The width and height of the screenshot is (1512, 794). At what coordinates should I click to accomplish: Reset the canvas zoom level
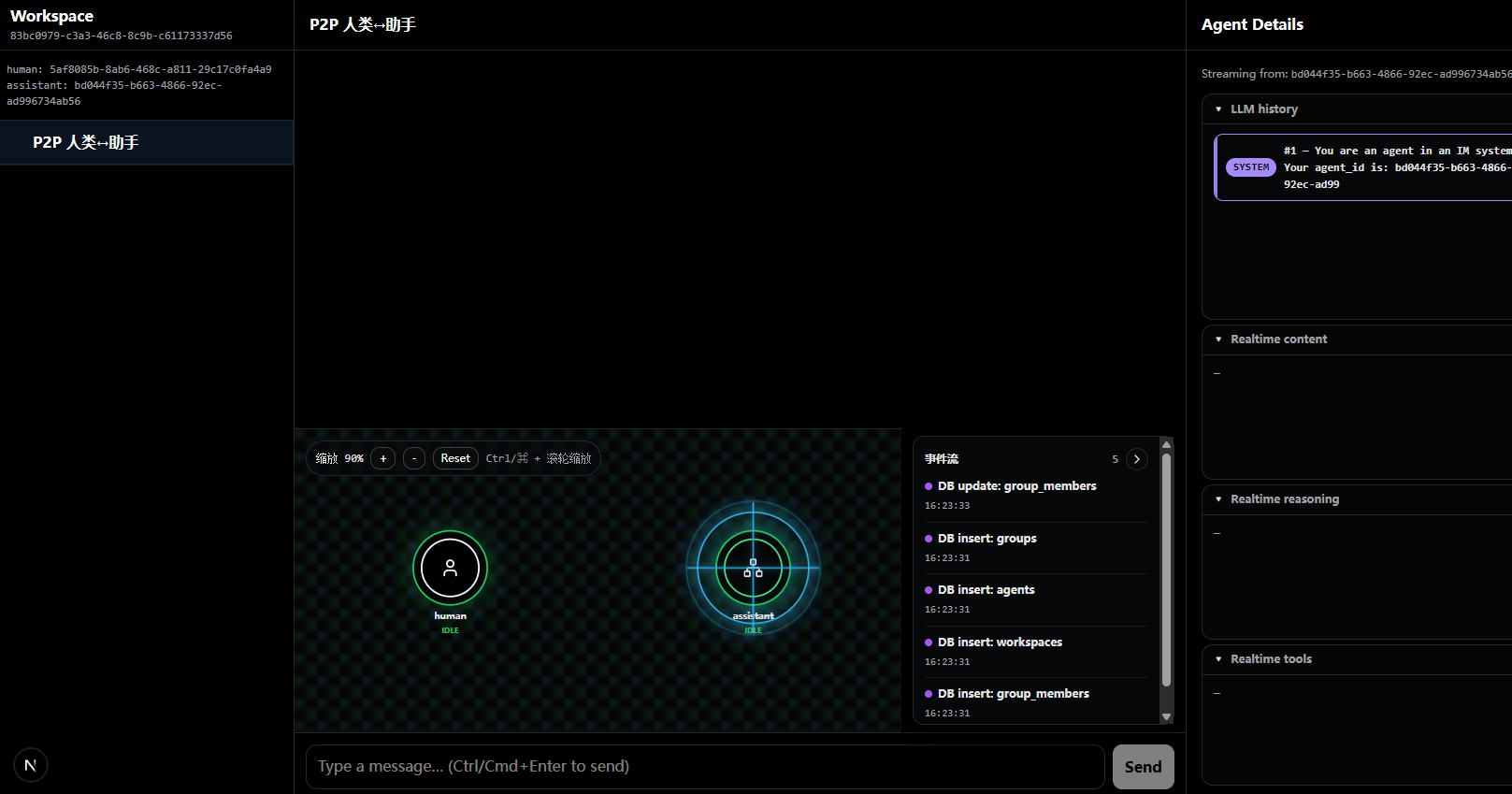(455, 458)
